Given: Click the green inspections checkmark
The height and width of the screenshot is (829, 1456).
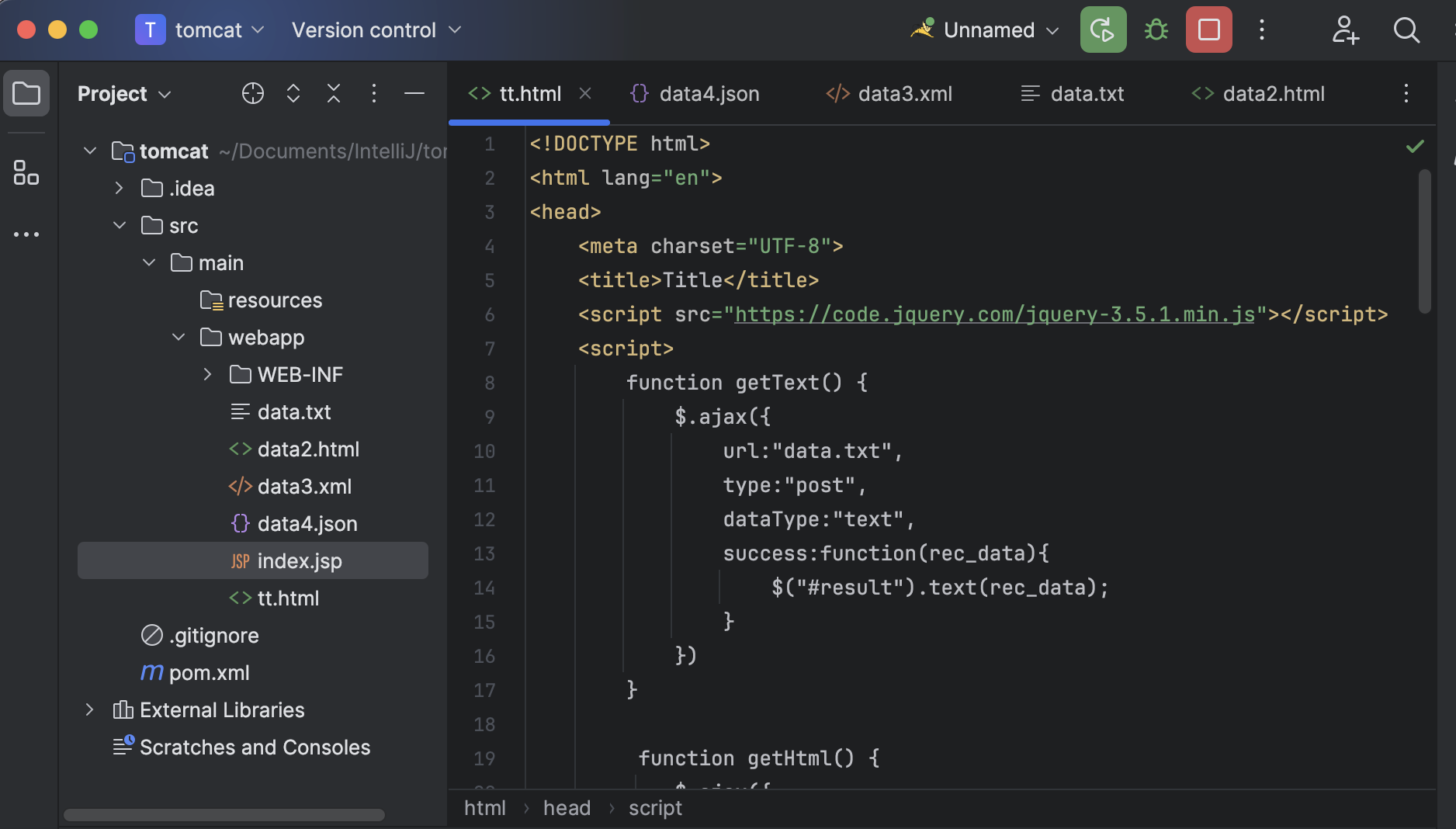Looking at the screenshot, I should 1415,146.
